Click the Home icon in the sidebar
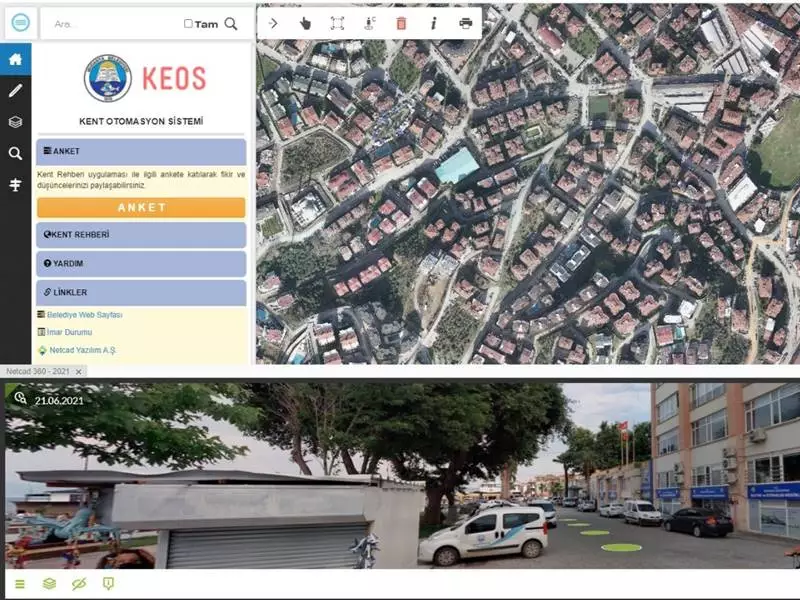 14,58
